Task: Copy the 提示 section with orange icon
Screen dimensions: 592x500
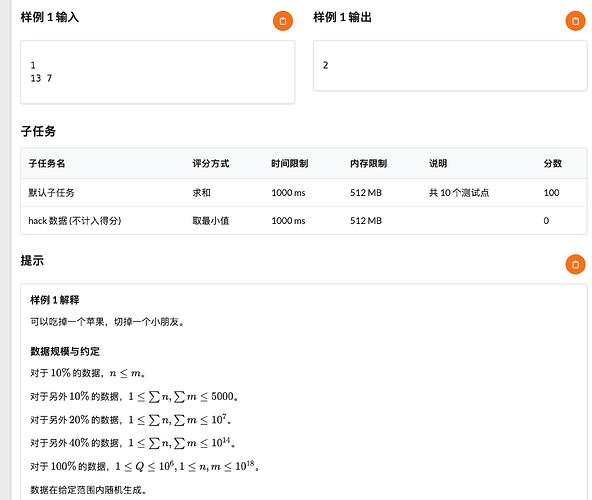Action: point(575,264)
